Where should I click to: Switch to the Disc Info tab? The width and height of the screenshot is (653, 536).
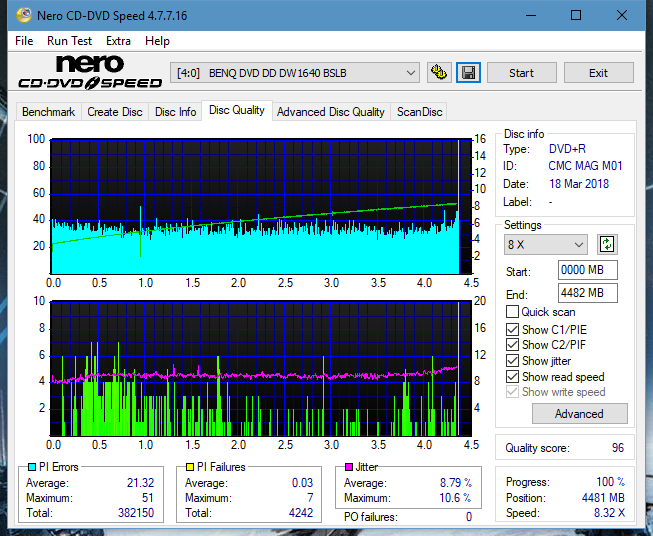tap(175, 112)
